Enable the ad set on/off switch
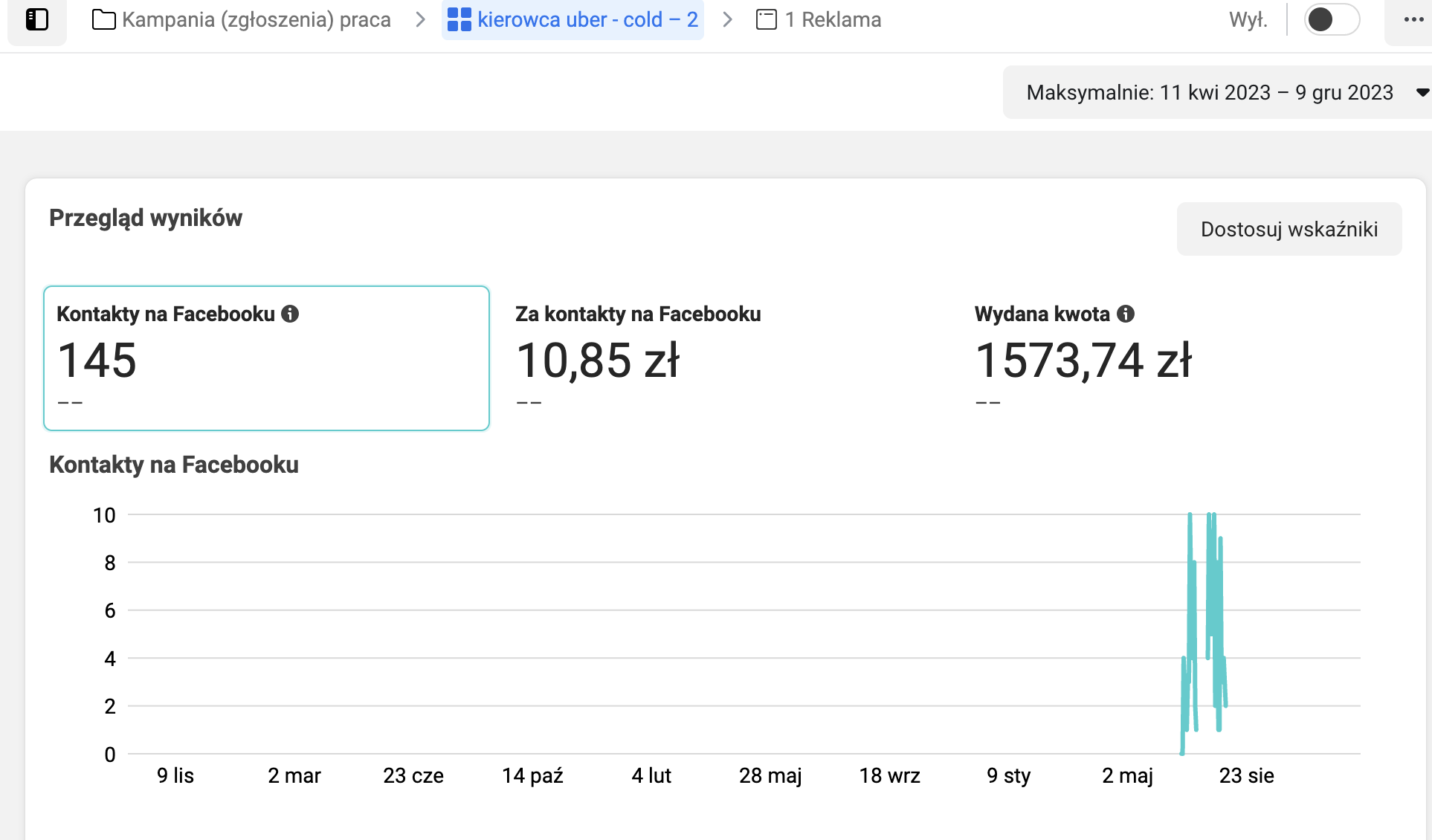The image size is (1432, 840). pyautogui.click(x=1331, y=19)
